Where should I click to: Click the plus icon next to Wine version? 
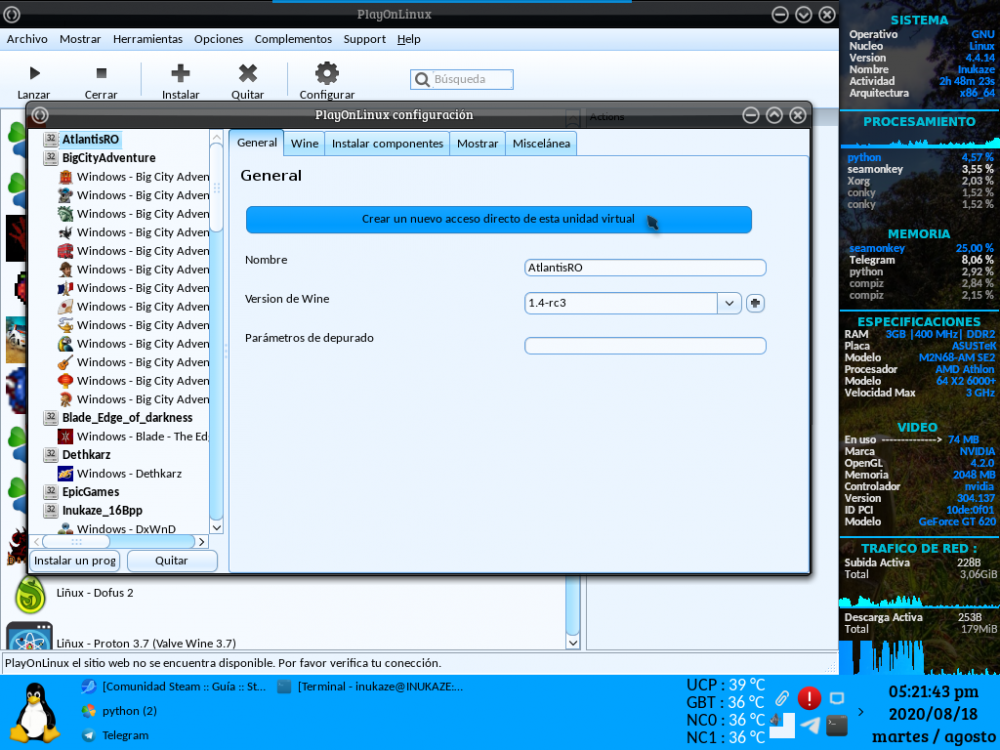(x=755, y=303)
